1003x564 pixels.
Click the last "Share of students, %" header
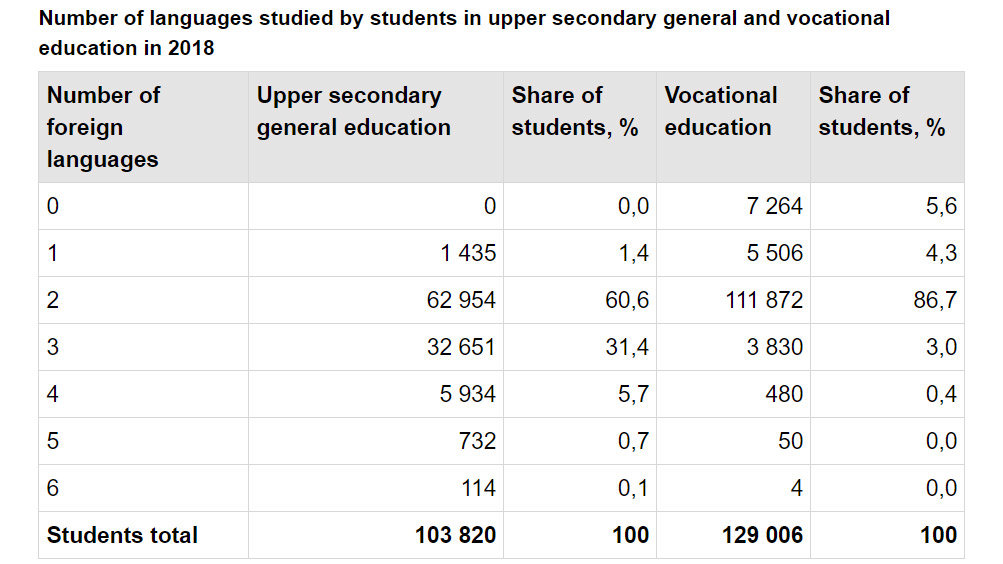pos(881,111)
